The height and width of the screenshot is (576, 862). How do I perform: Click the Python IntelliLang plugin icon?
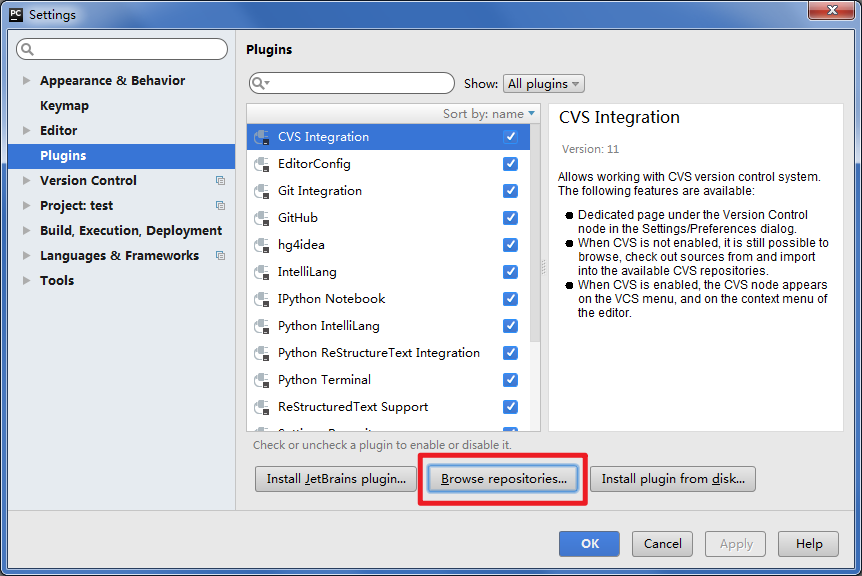(x=262, y=326)
